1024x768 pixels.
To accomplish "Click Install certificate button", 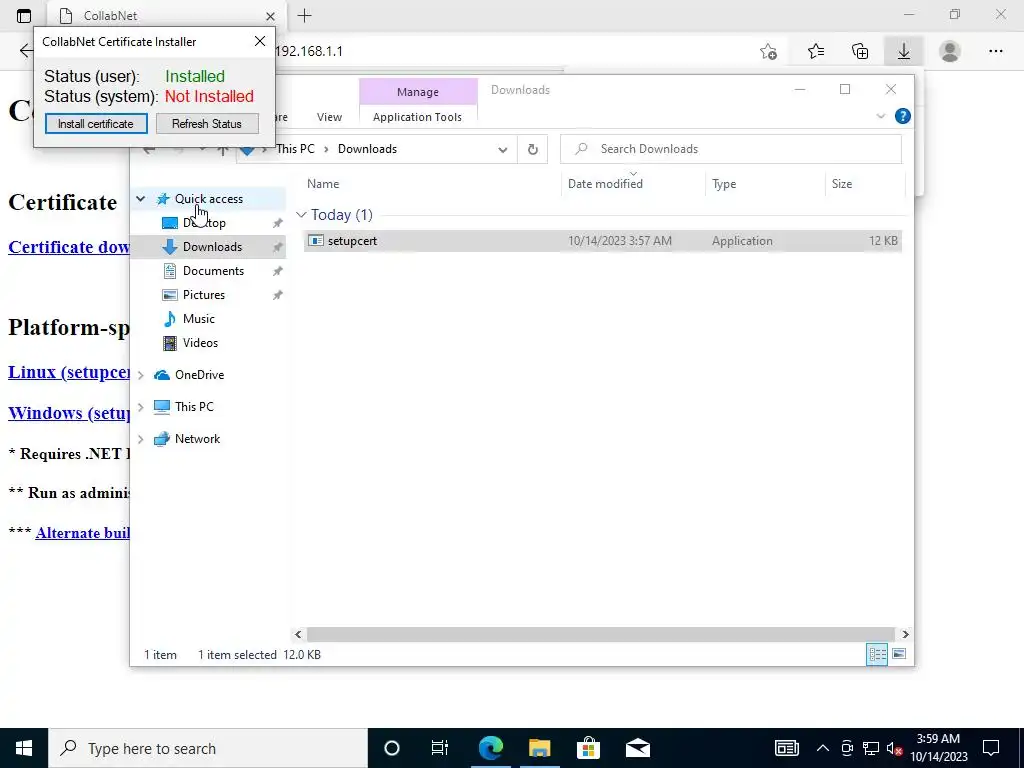I will click(x=96, y=123).
